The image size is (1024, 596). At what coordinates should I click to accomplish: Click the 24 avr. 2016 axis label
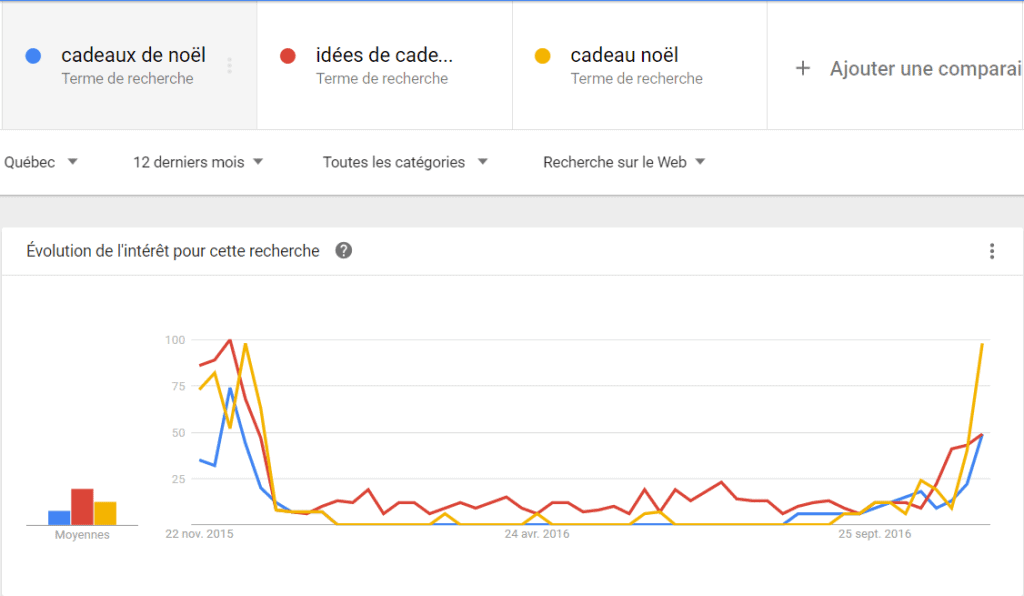(x=537, y=534)
